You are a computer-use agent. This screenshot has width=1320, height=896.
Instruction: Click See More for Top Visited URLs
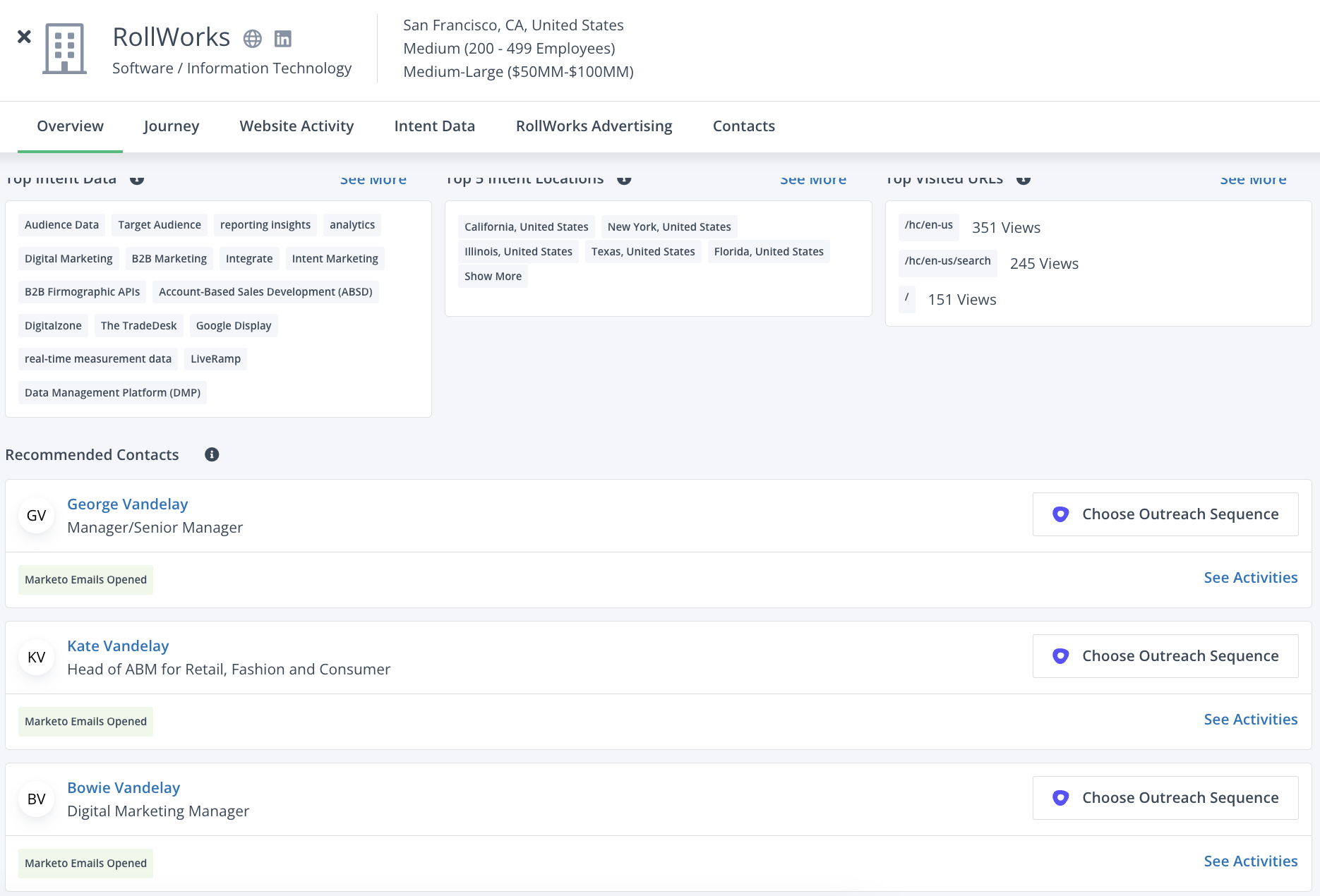(1253, 179)
